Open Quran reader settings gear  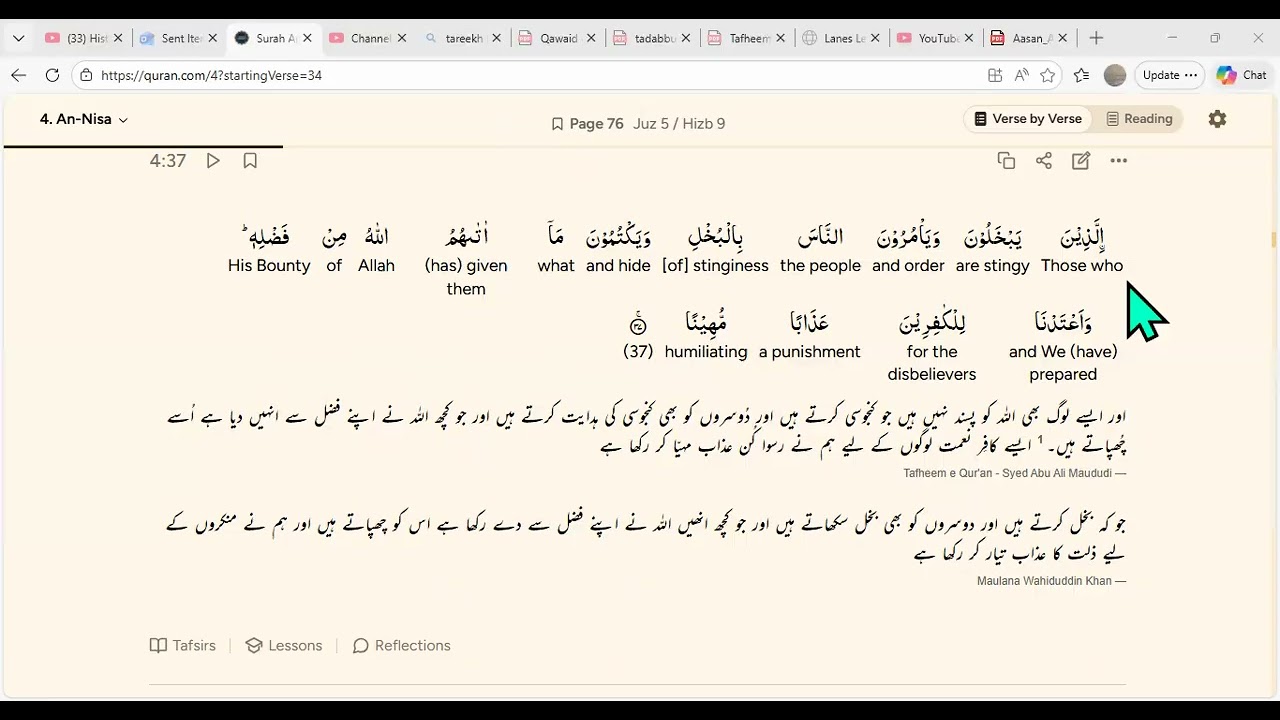coord(1217,119)
